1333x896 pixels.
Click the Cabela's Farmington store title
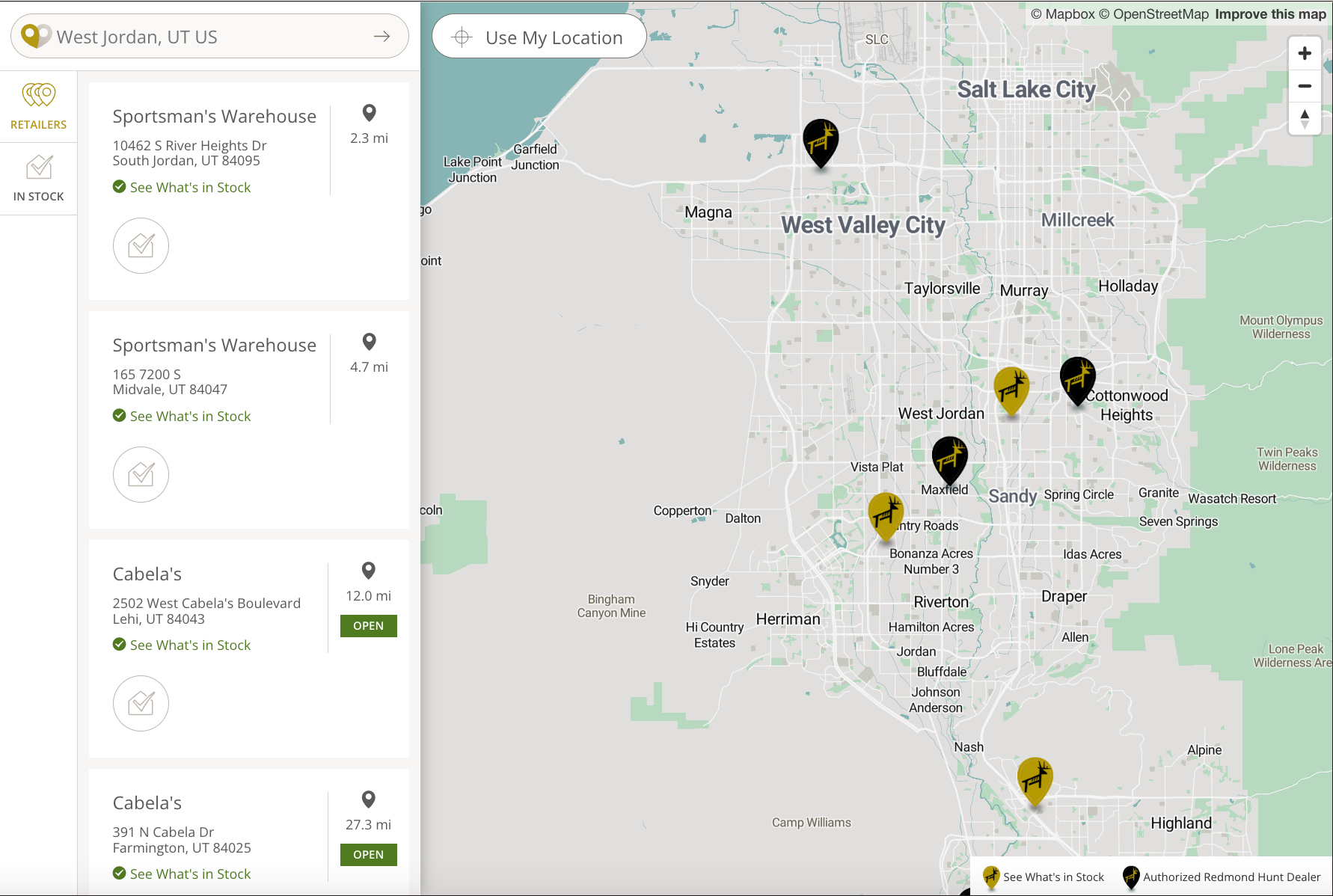[x=147, y=803]
